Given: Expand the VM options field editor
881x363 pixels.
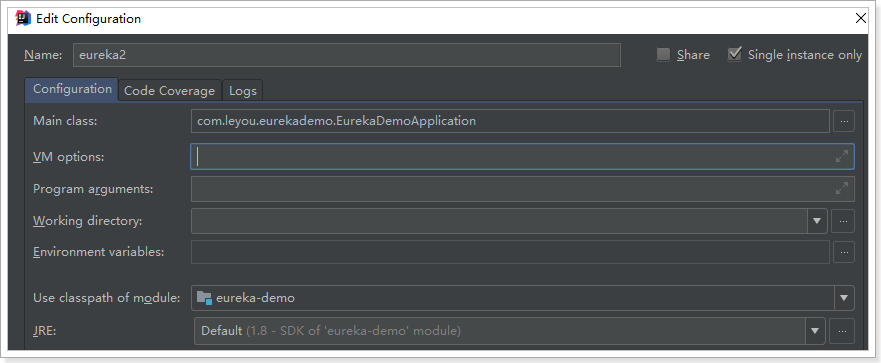Looking at the screenshot, I should [x=841, y=157].
